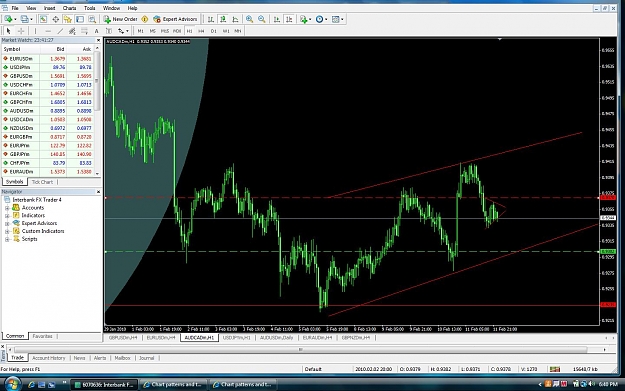Switch timeframe to M15
625x391 pixels.
coord(165,31)
